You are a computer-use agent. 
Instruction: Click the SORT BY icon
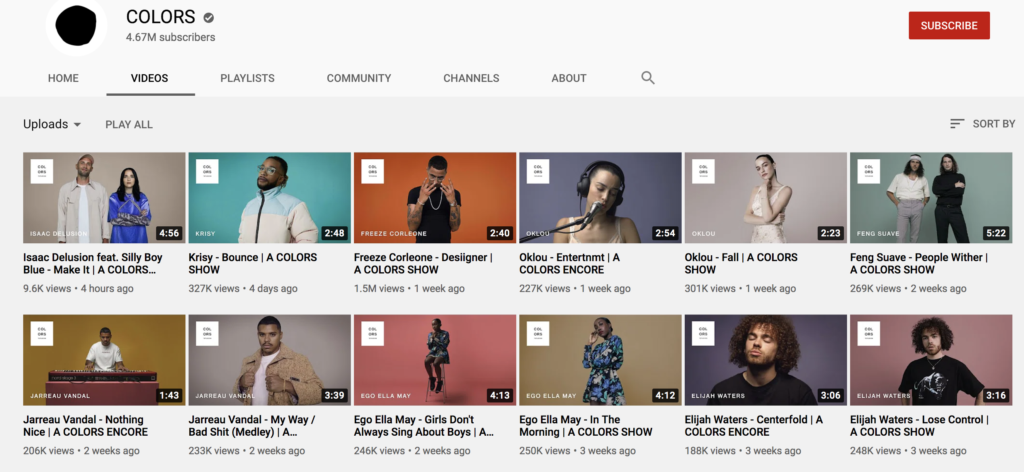(x=957, y=123)
